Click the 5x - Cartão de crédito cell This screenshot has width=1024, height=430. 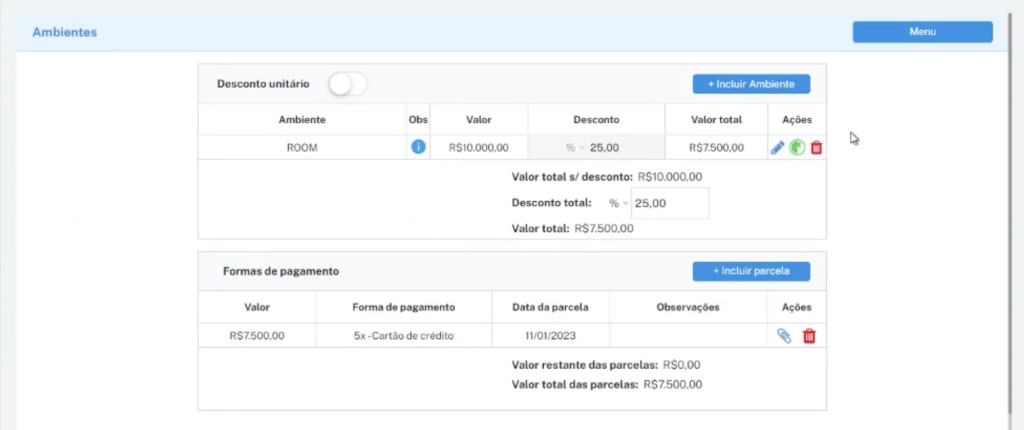tap(403, 336)
